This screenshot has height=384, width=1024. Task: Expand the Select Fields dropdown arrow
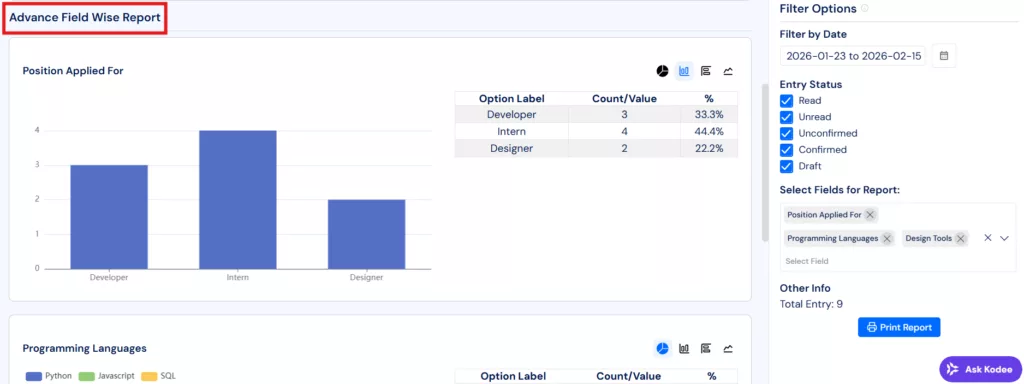1004,238
